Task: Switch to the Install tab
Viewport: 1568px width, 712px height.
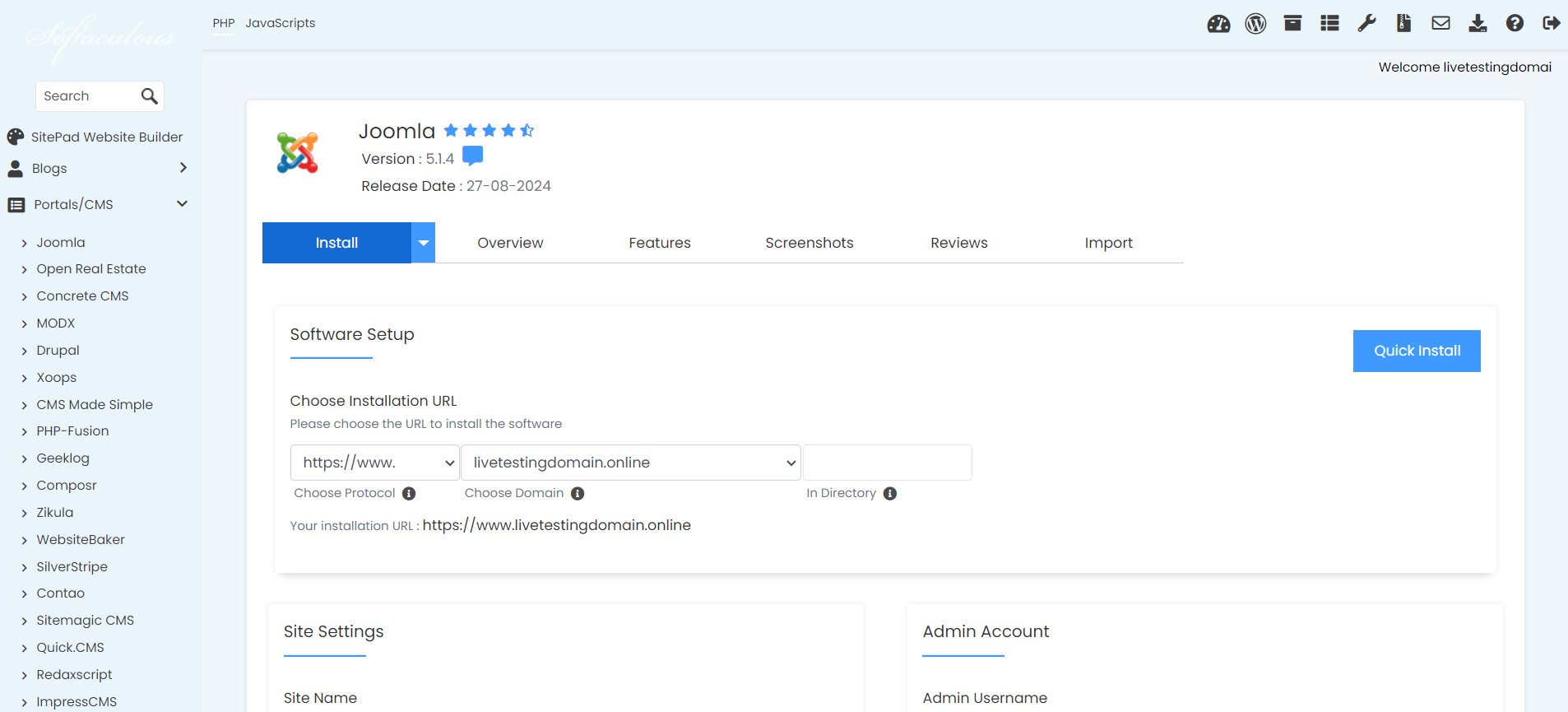Action: click(x=336, y=243)
